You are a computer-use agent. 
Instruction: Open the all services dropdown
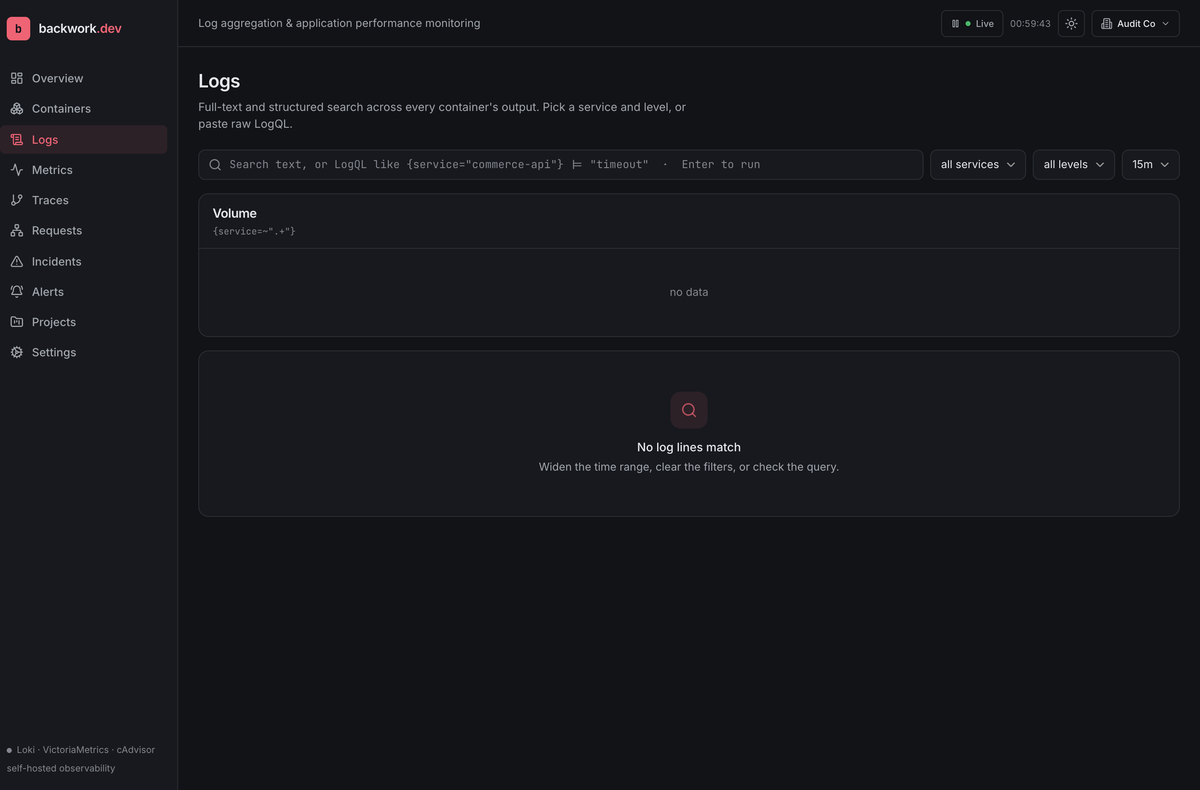click(x=978, y=165)
